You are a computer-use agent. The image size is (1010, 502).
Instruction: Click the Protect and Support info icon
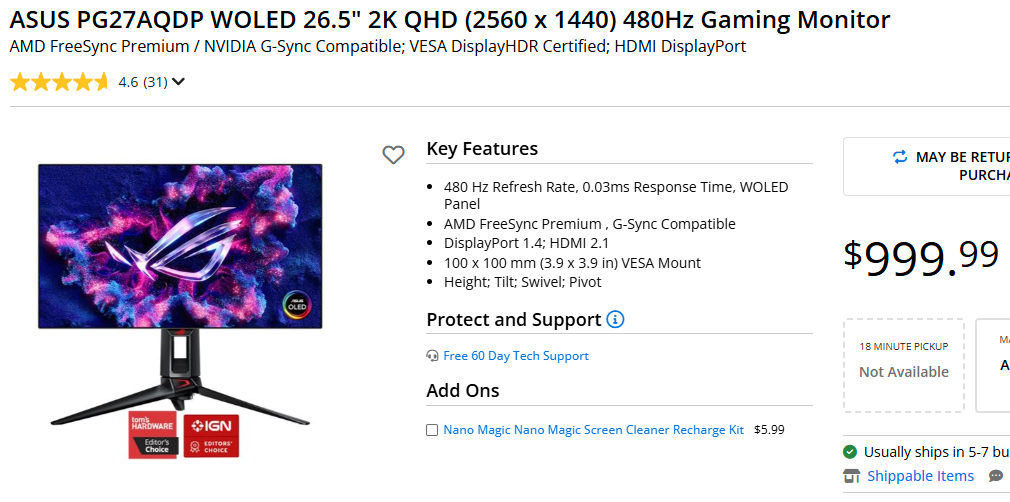[x=615, y=320]
